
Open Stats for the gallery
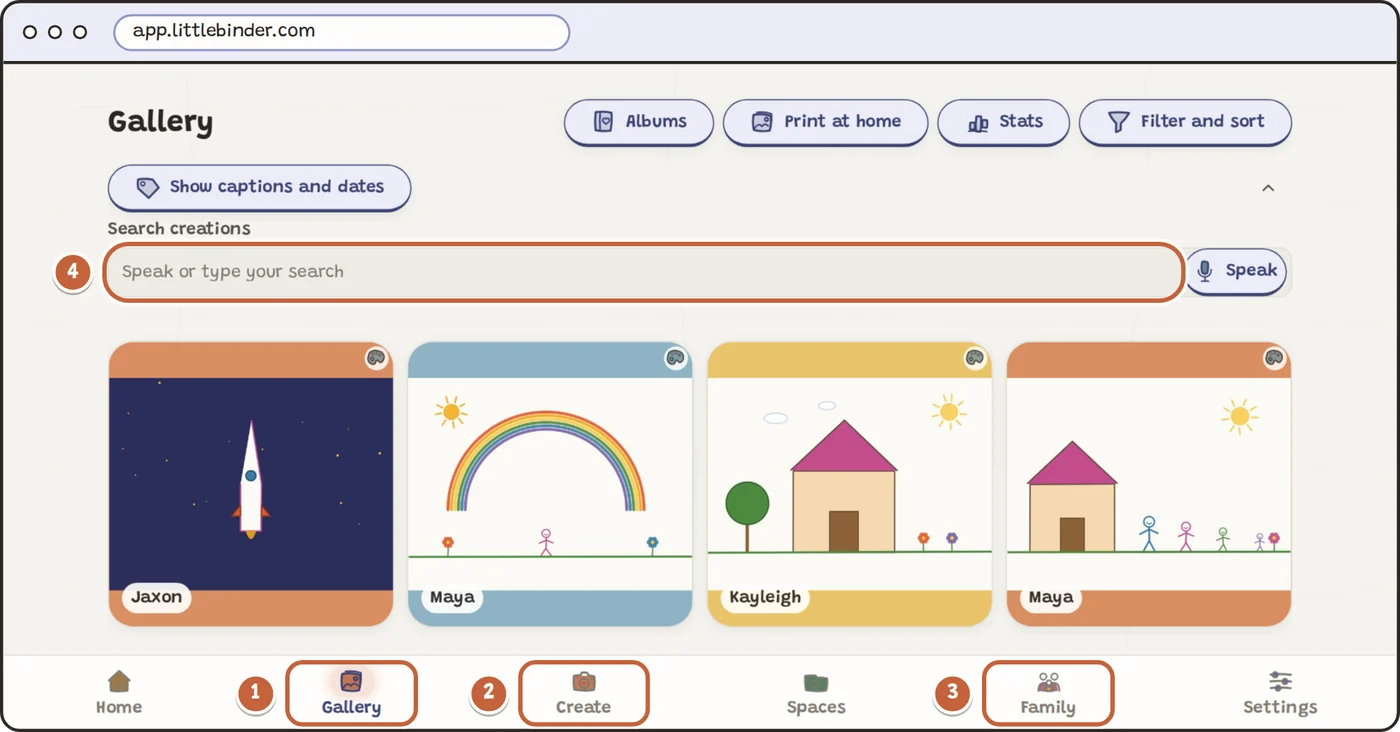tap(1003, 122)
